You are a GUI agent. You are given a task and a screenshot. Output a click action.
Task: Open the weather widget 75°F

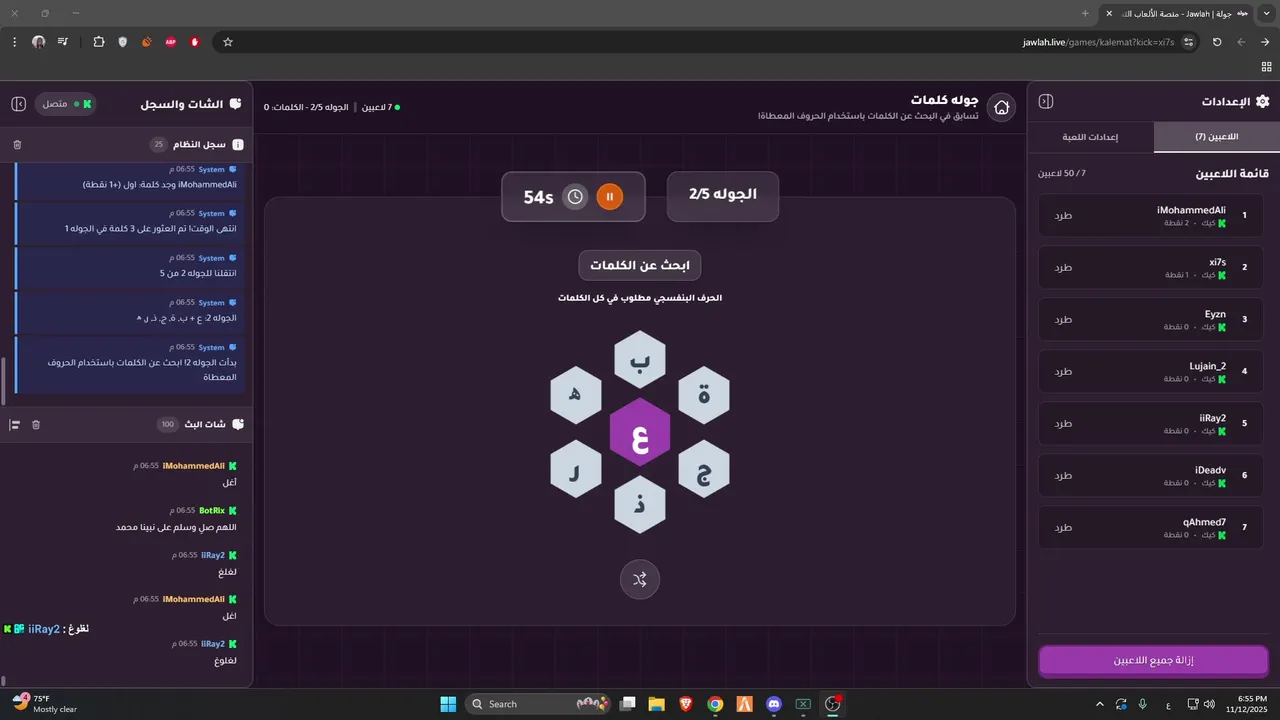coord(44,704)
